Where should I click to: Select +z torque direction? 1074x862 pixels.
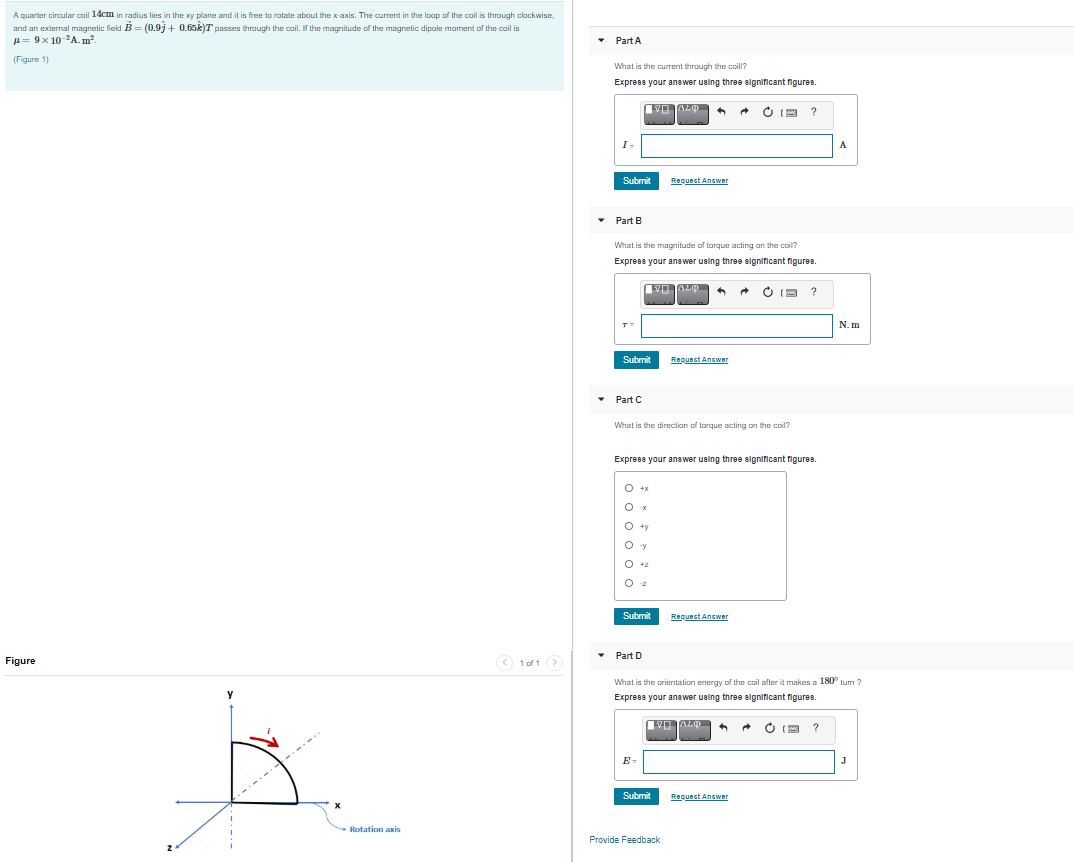(629, 565)
